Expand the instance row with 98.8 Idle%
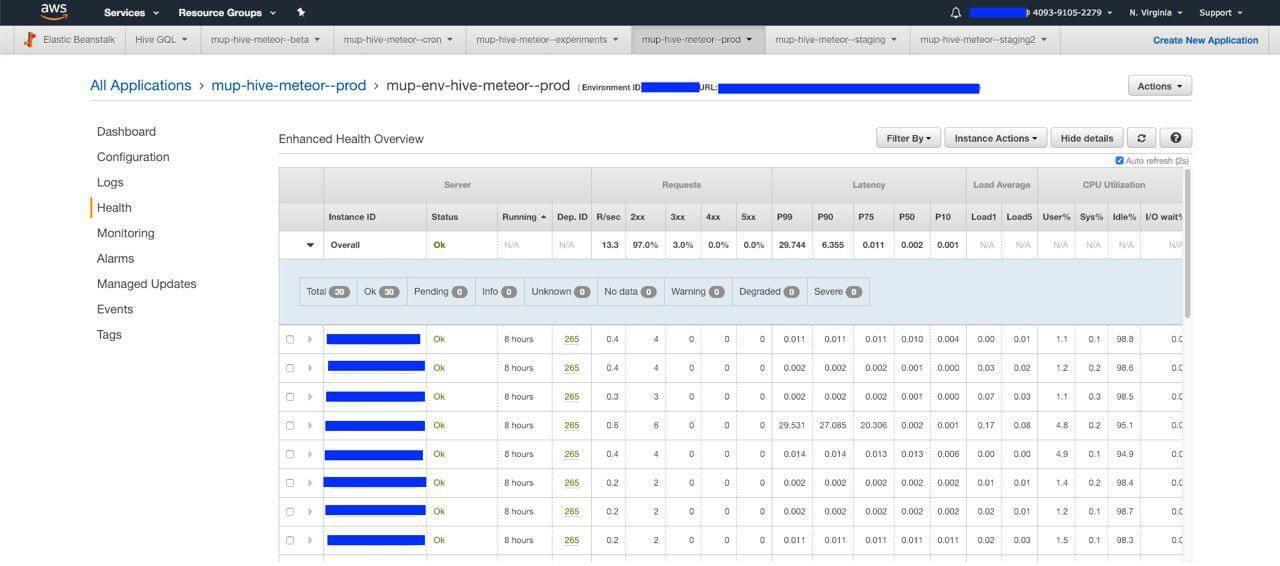 [x=310, y=339]
